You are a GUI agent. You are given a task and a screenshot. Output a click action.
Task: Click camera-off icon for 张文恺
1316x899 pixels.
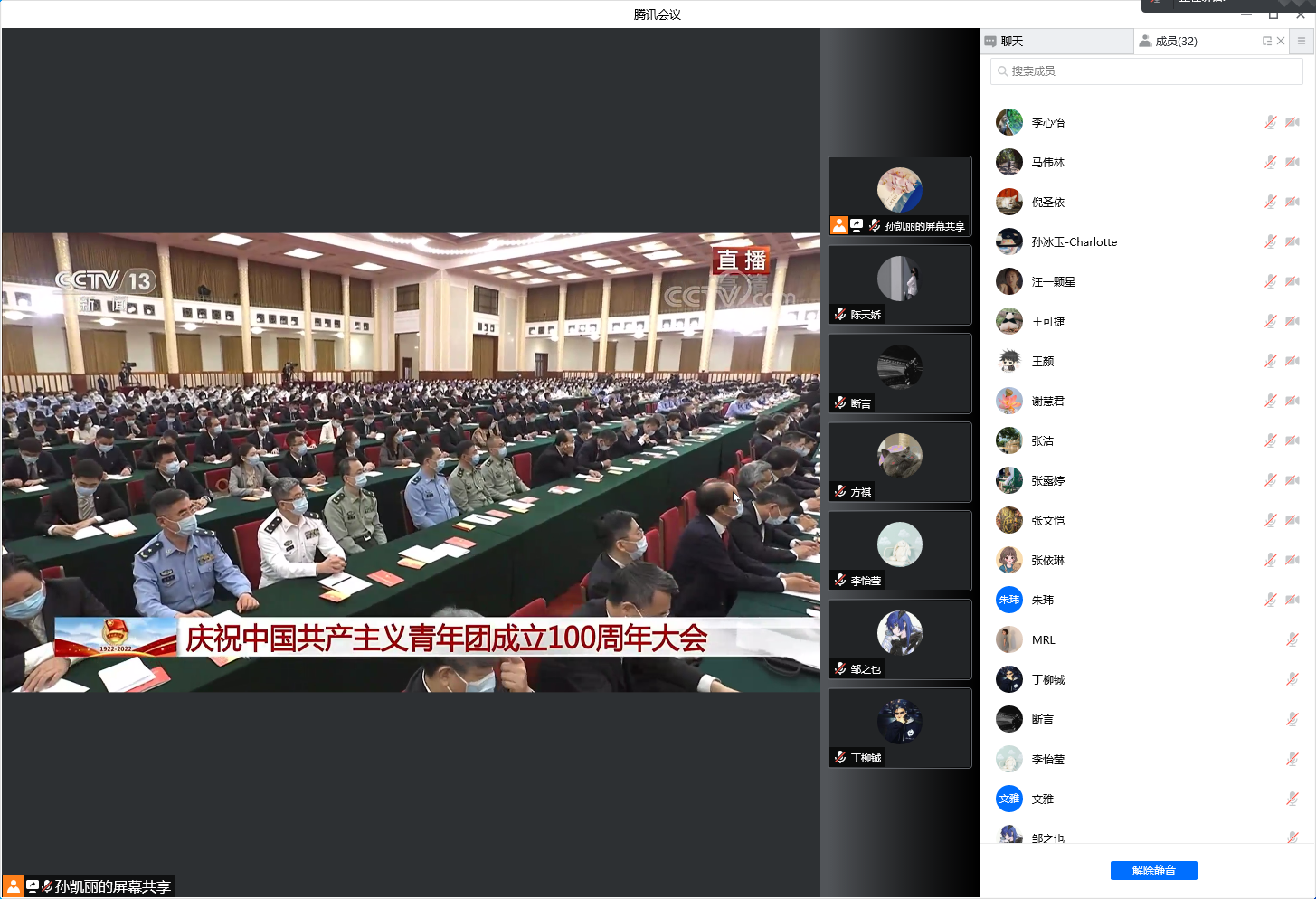click(x=1292, y=520)
